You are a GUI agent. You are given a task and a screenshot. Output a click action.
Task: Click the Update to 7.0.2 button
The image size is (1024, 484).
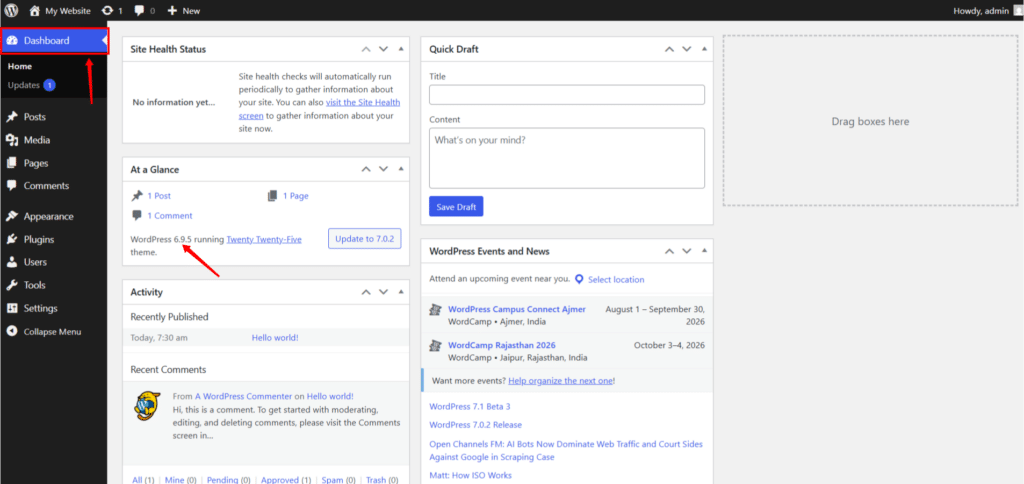pos(364,238)
